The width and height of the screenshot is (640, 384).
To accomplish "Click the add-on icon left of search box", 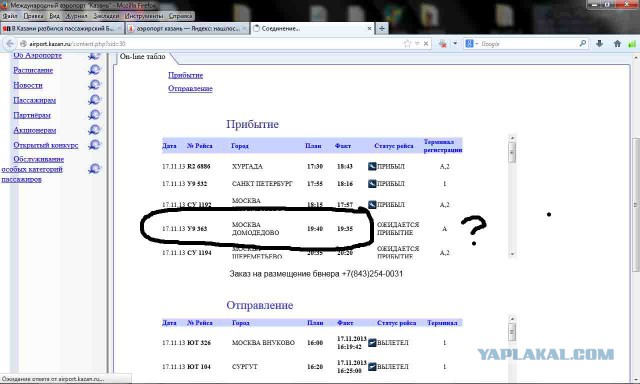I will pos(443,44).
